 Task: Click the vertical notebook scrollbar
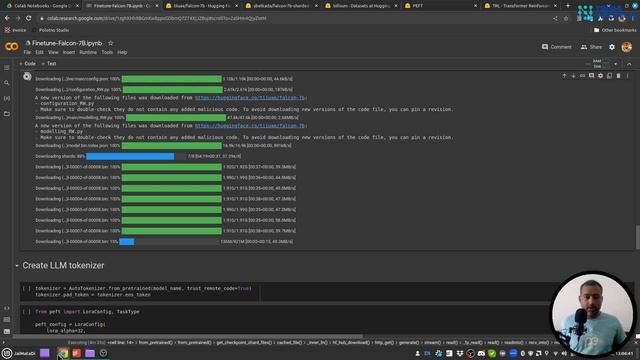click(x=637, y=237)
